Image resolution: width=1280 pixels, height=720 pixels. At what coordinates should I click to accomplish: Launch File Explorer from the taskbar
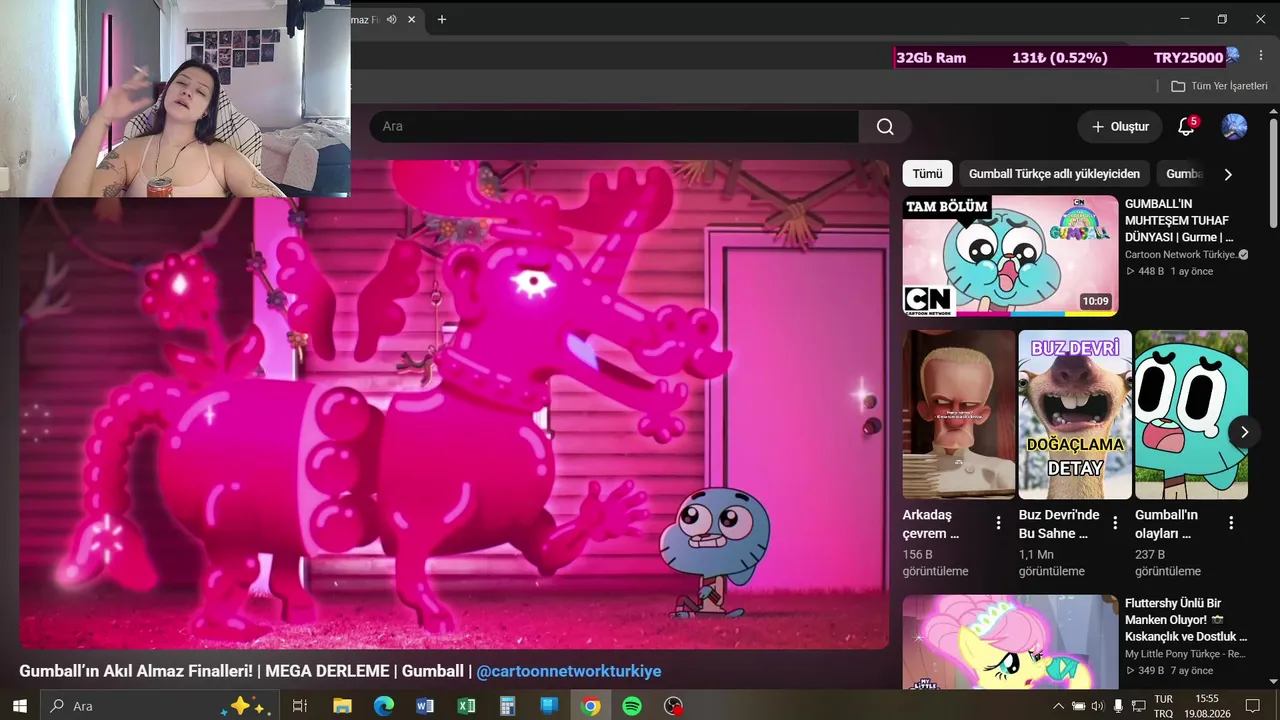[x=342, y=706]
